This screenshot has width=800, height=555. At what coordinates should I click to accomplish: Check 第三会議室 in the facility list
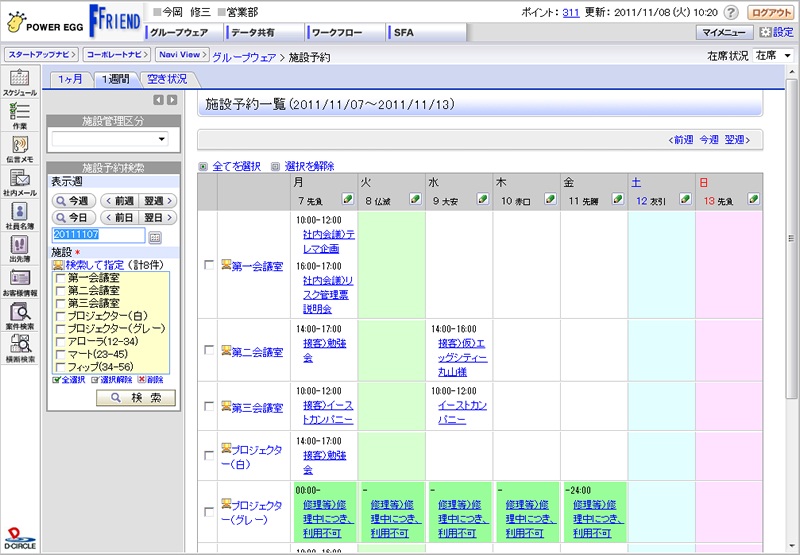tap(60, 304)
